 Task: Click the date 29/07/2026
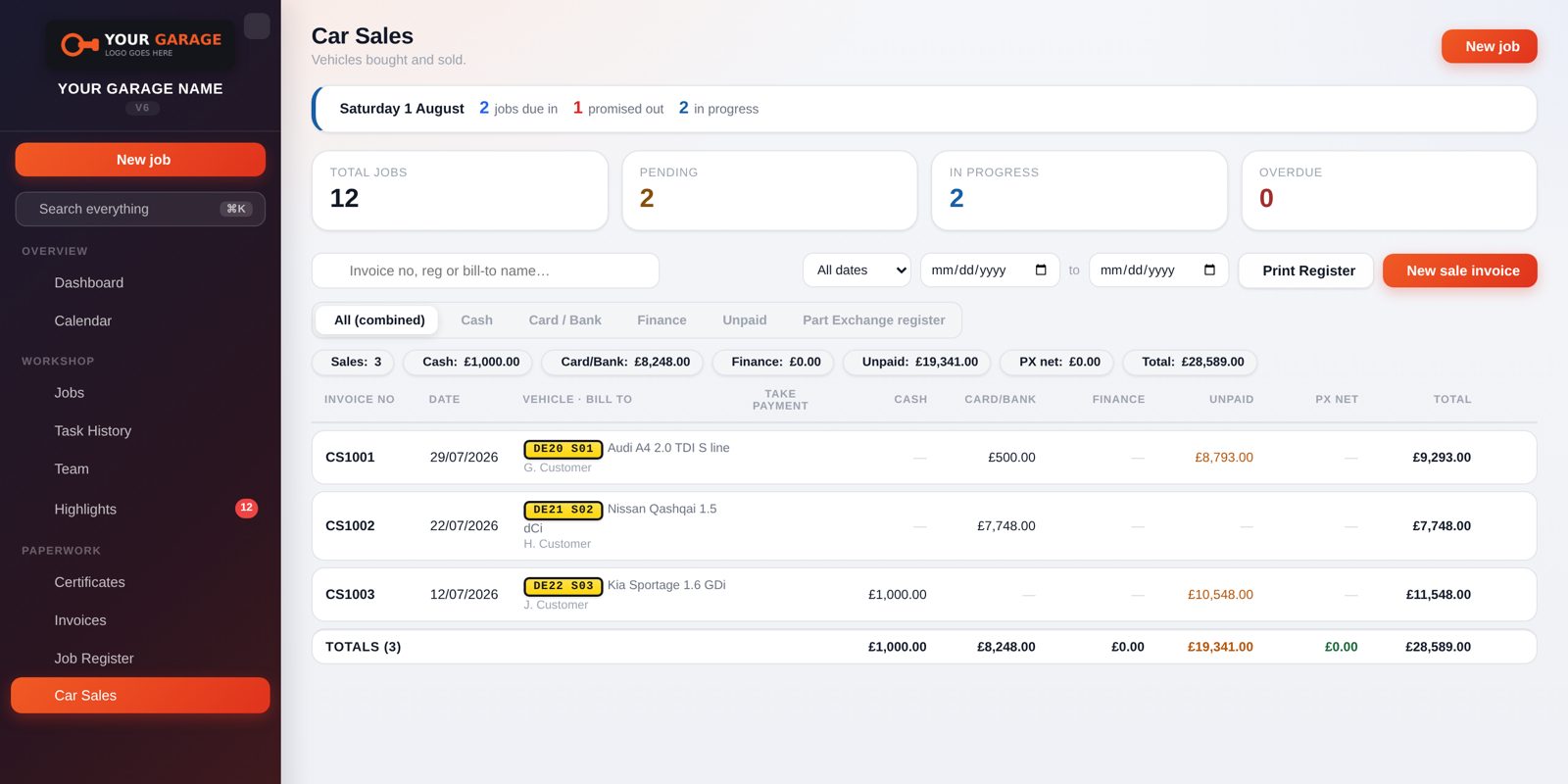click(464, 458)
